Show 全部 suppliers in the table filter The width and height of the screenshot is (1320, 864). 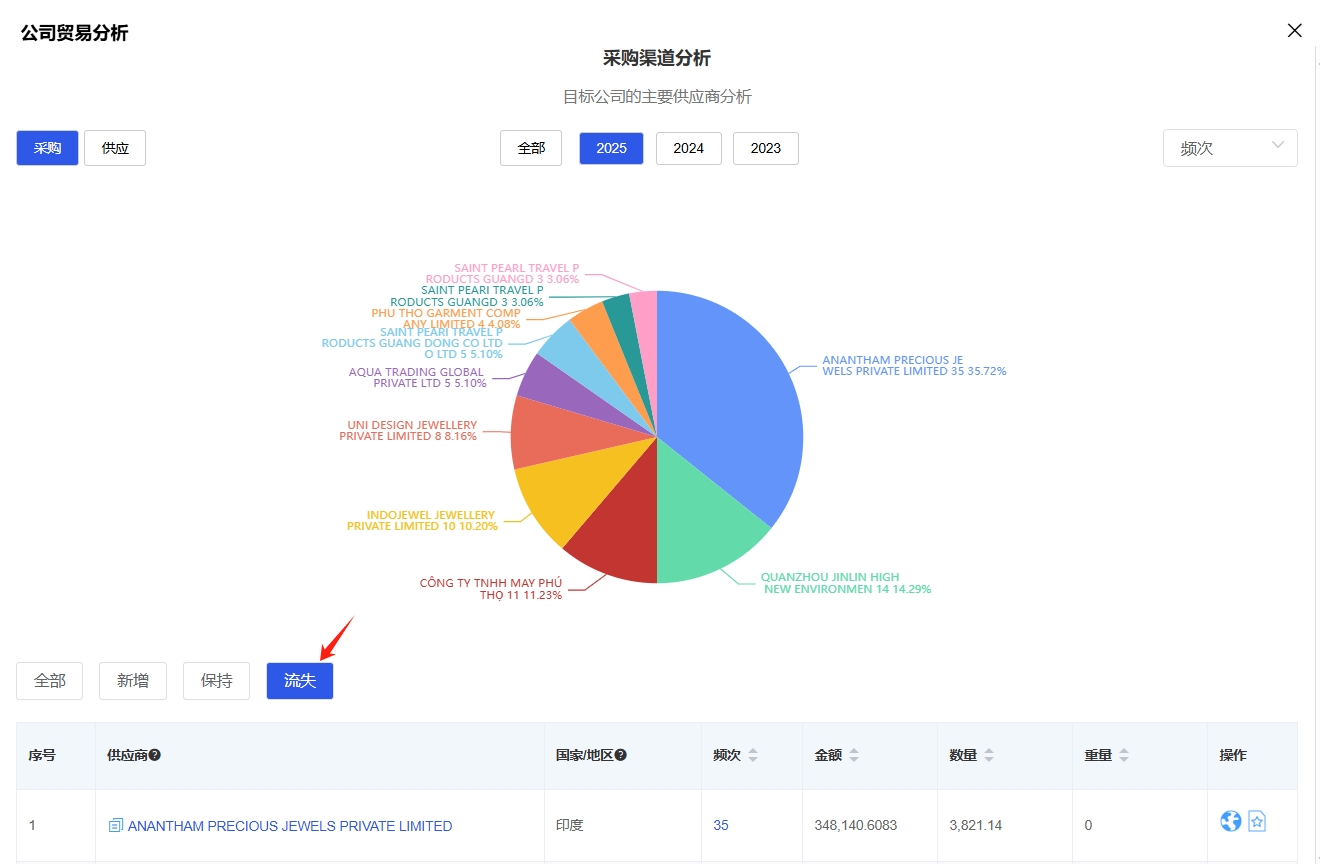tap(49, 681)
